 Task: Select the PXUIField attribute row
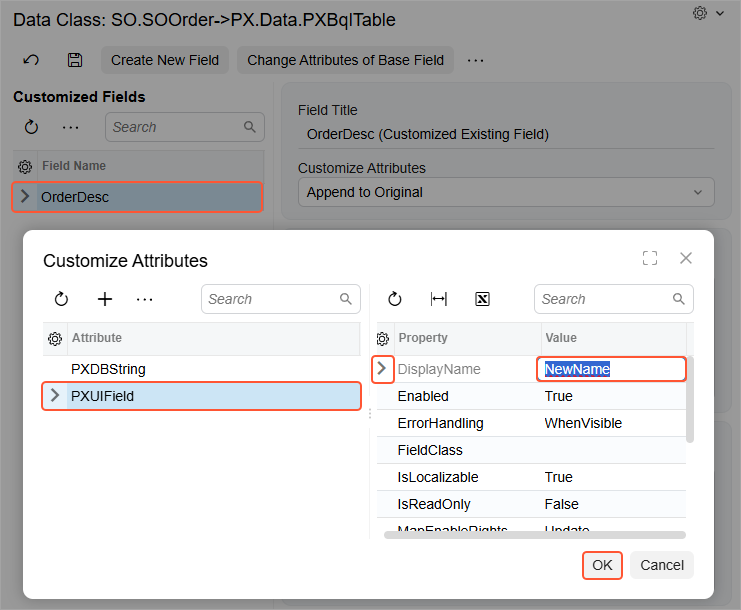(x=202, y=396)
